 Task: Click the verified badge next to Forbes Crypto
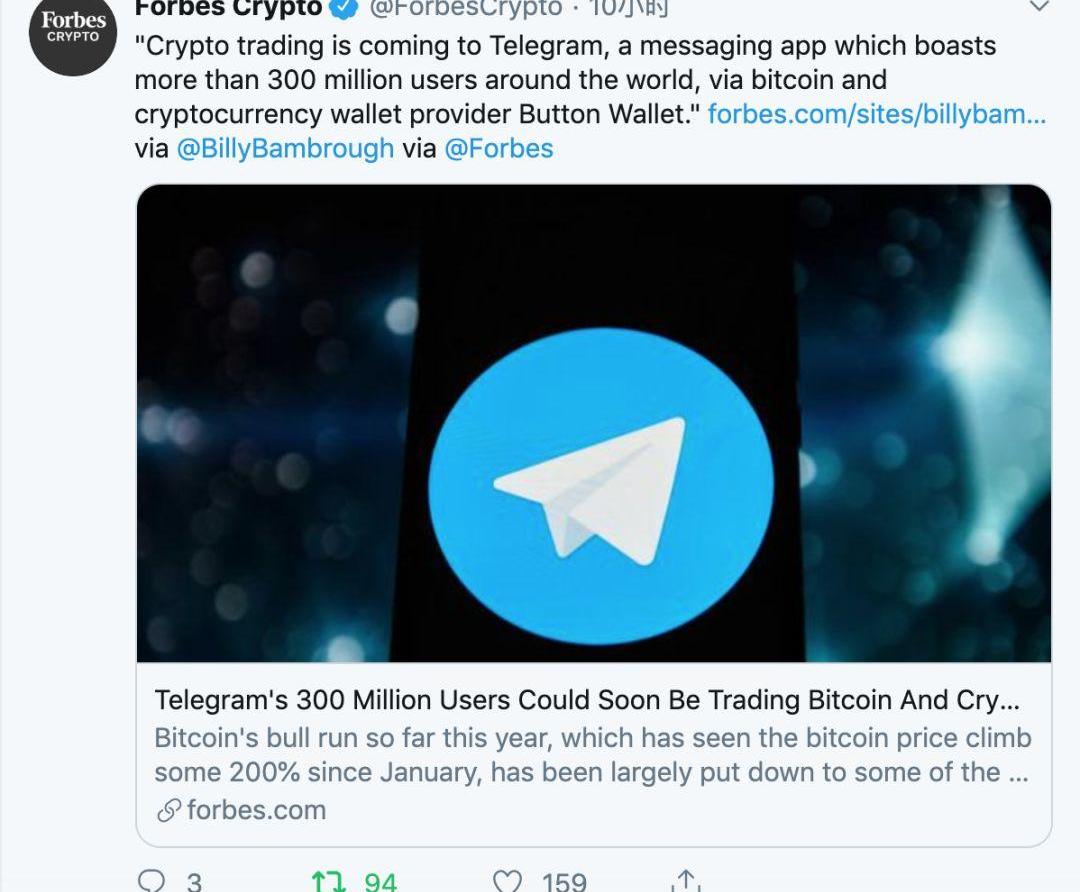point(345,7)
